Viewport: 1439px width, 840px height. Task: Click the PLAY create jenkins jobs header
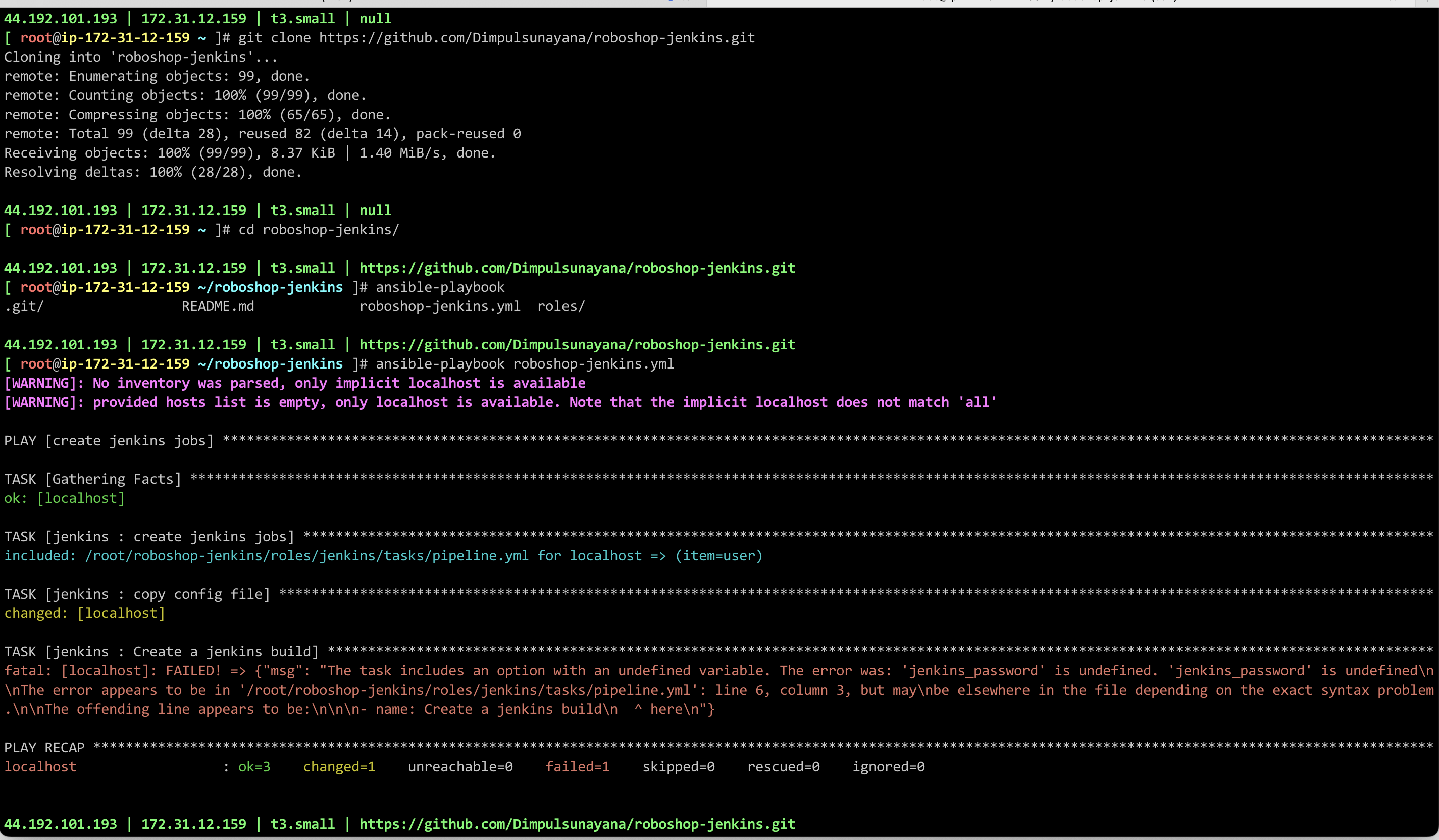(x=109, y=440)
